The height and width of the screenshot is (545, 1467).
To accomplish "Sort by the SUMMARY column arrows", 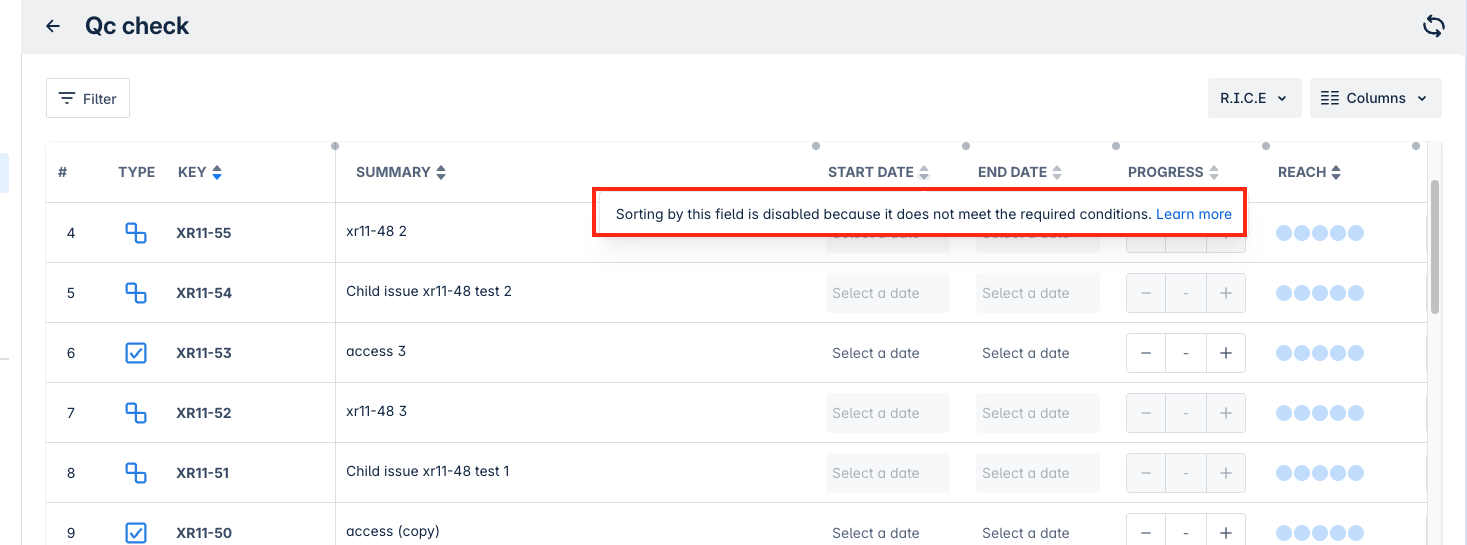I will click(x=441, y=172).
